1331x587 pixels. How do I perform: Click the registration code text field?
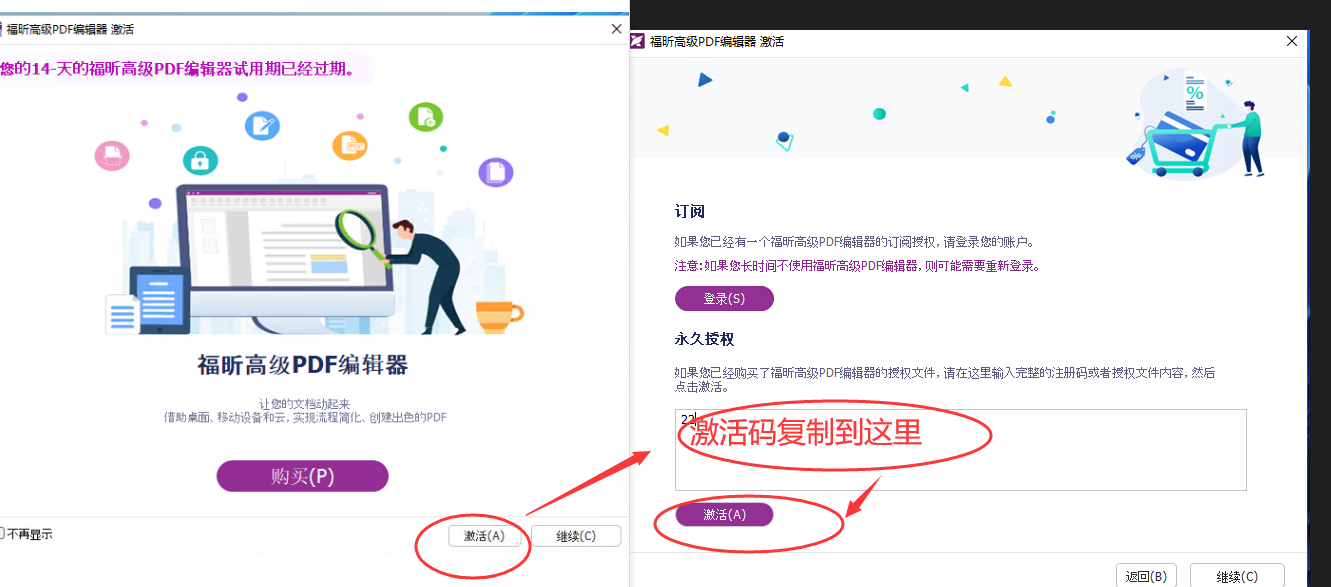click(960, 450)
